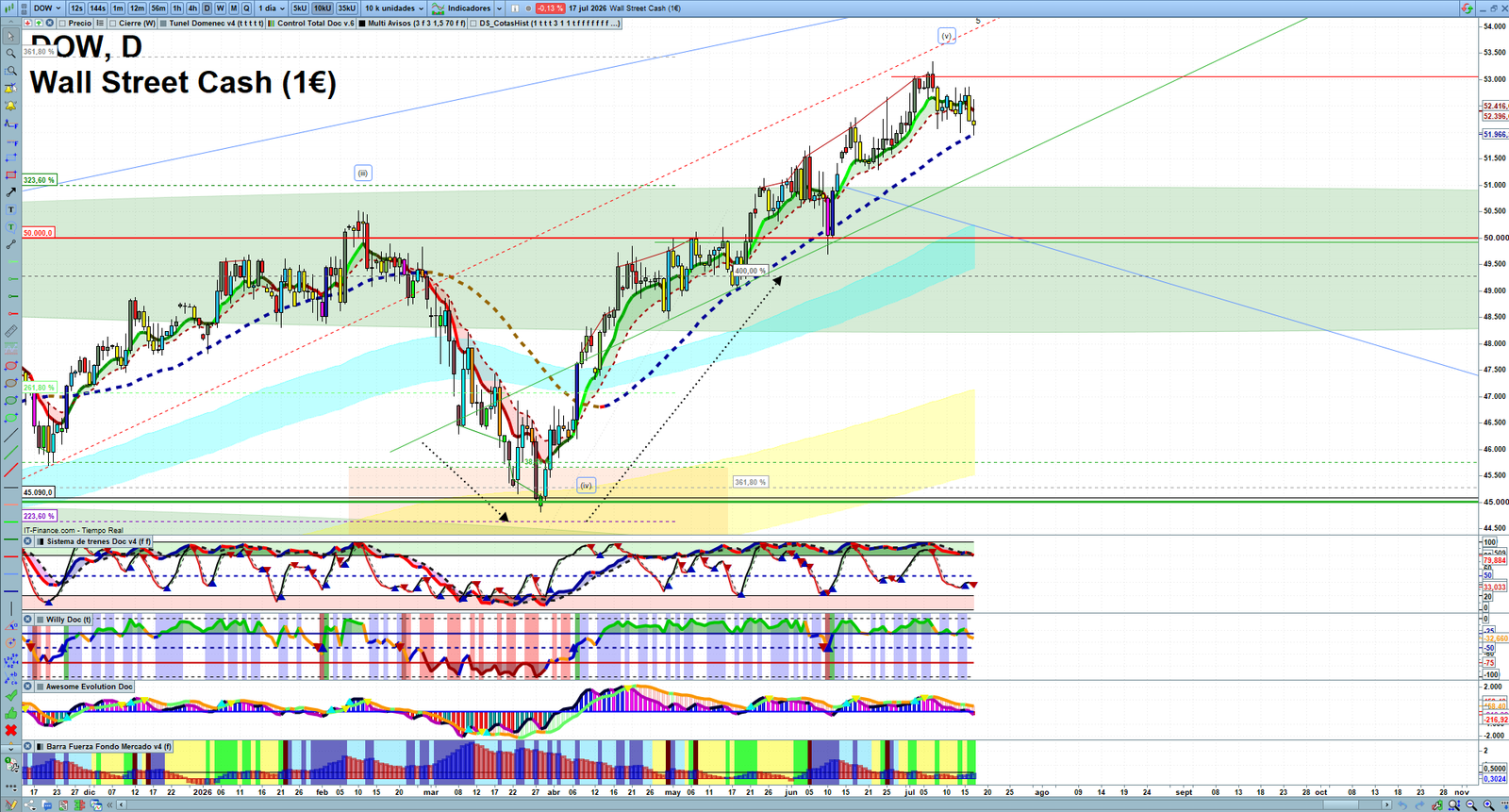
Task: Click the pencil icon in bottom-left bar
Action: tap(11, 804)
